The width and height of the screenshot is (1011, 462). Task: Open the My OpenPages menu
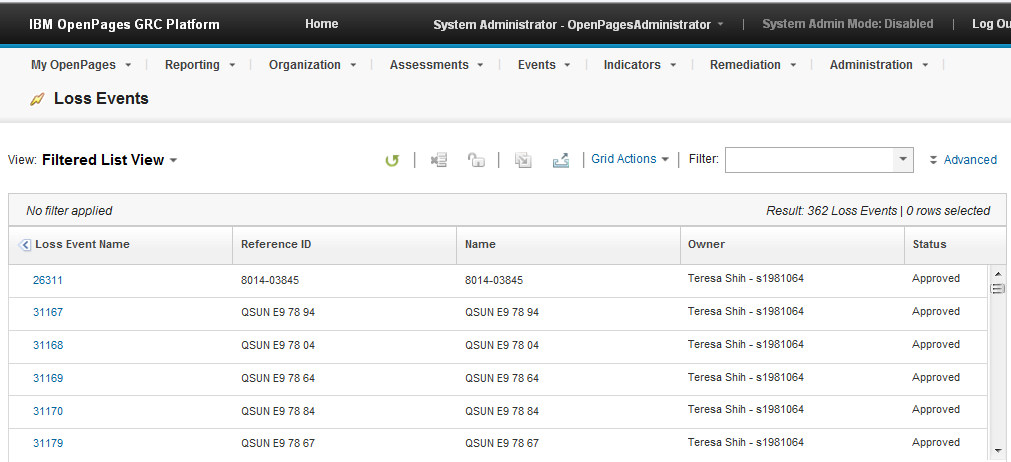[x=81, y=64]
